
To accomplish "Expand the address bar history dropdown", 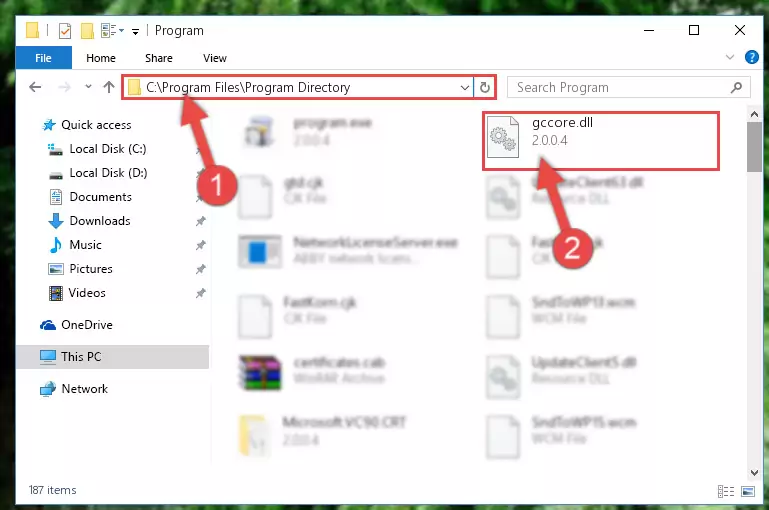I will (x=464, y=88).
